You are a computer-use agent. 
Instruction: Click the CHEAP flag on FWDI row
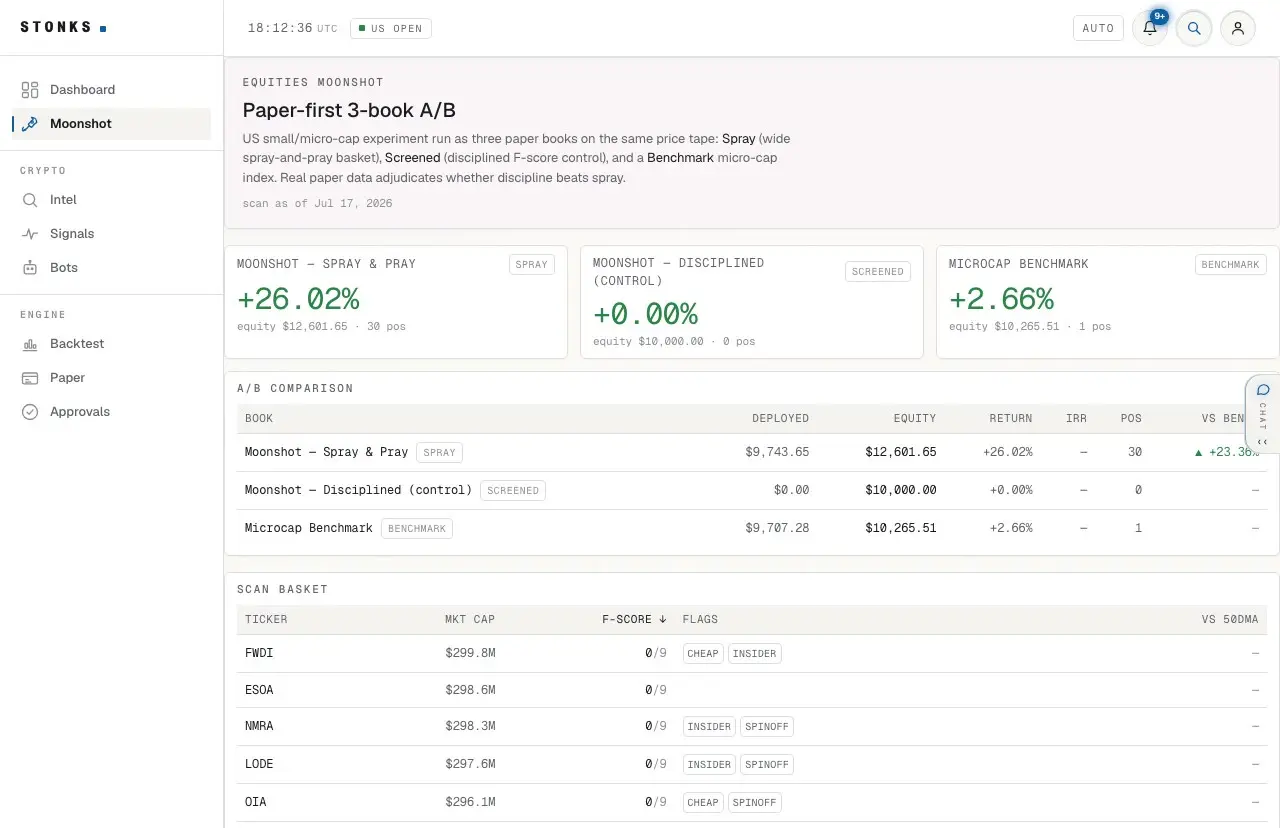(703, 653)
